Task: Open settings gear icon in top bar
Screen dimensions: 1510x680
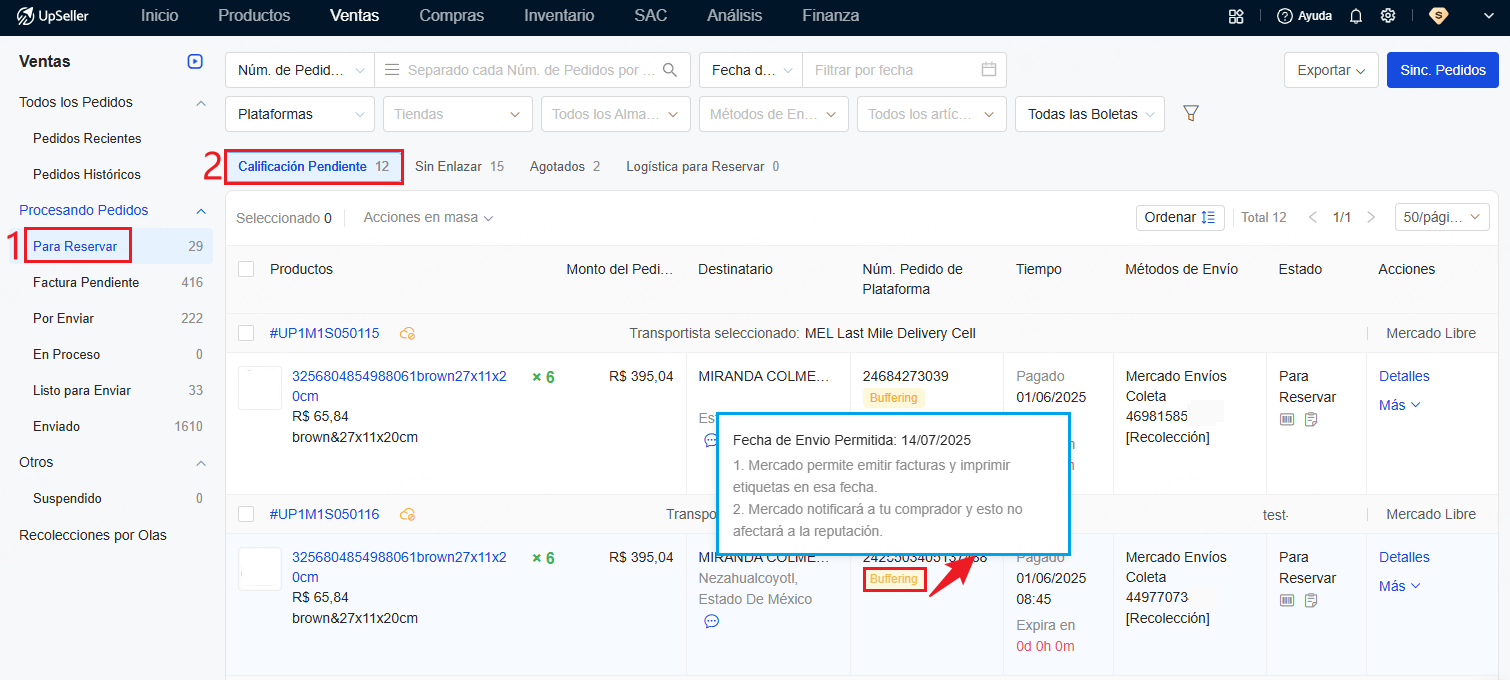Action: (x=1388, y=16)
